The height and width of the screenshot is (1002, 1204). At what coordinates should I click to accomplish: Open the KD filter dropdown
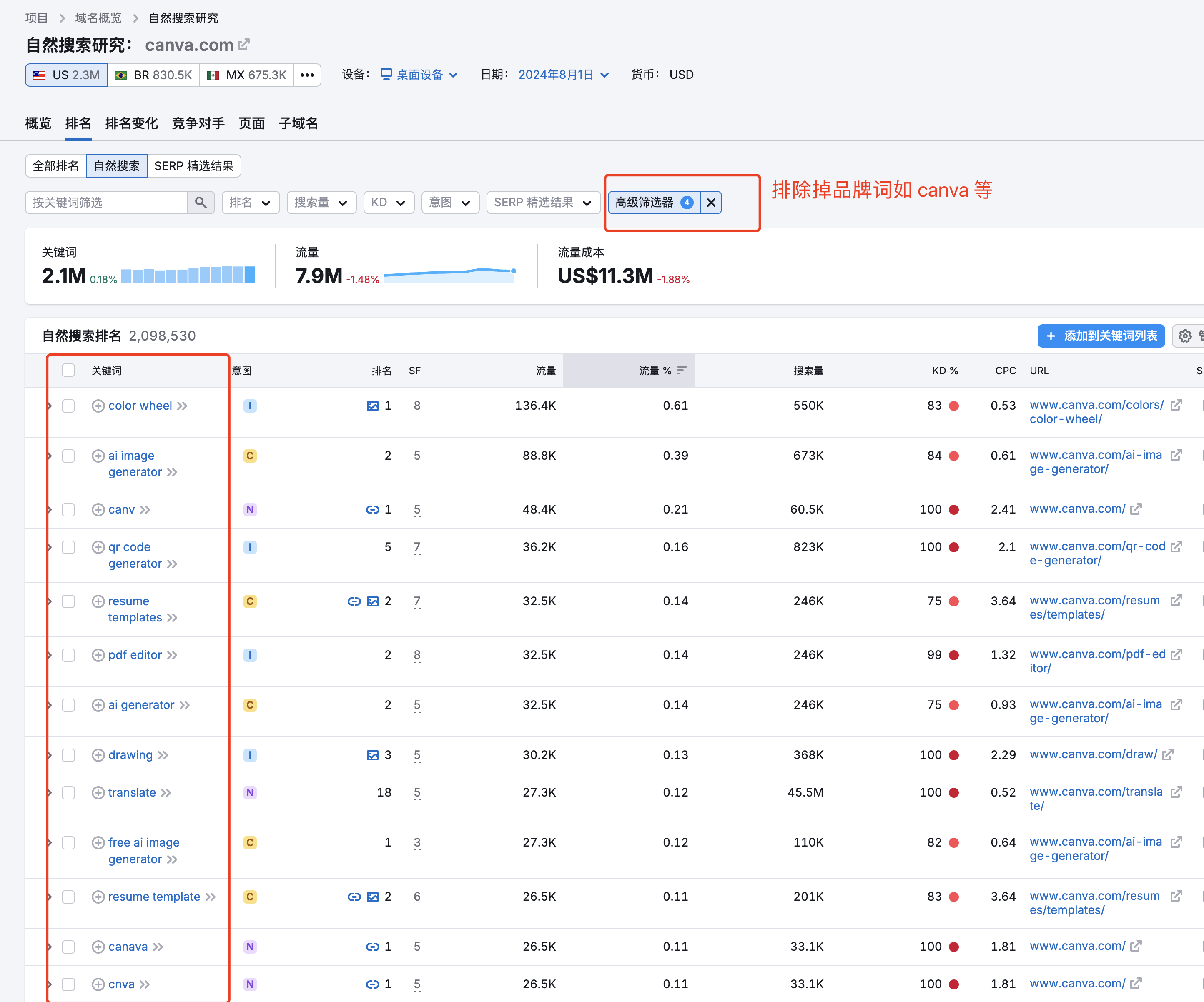(x=389, y=202)
